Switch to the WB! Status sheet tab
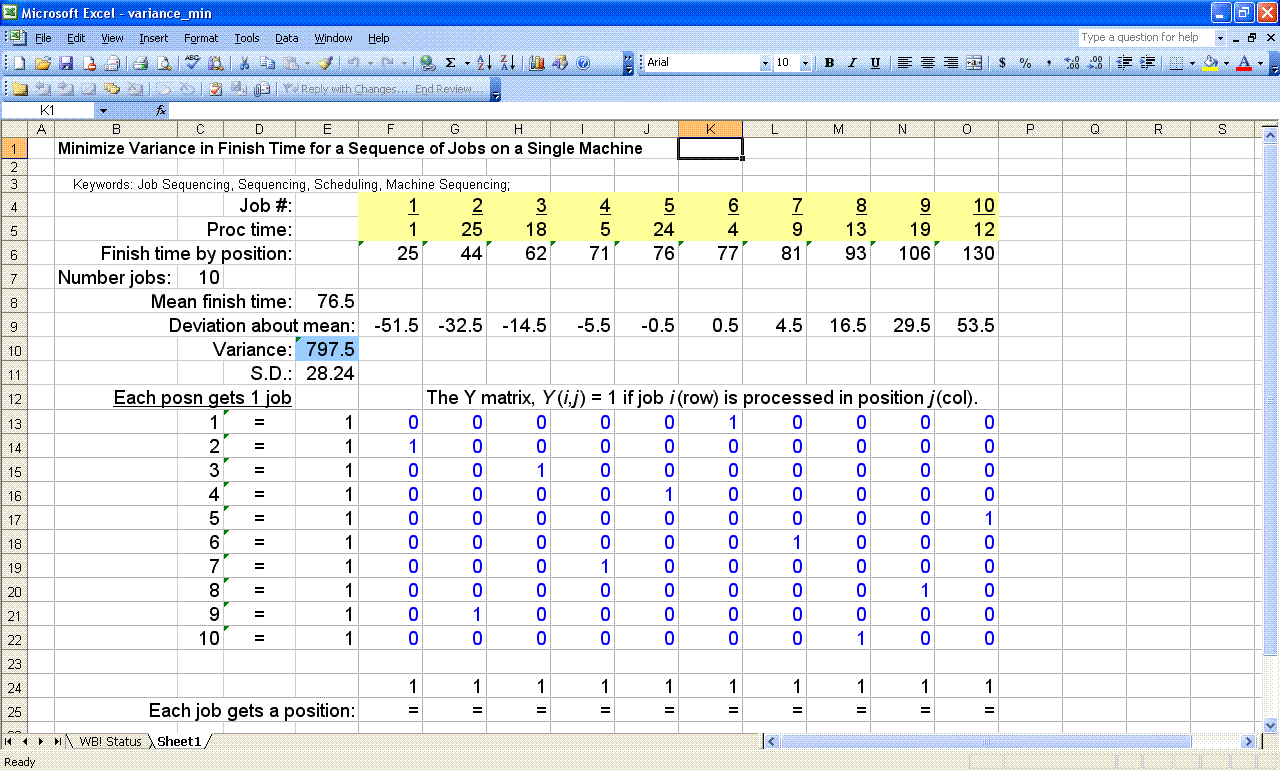The height and width of the screenshot is (770, 1280). [110, 741]
